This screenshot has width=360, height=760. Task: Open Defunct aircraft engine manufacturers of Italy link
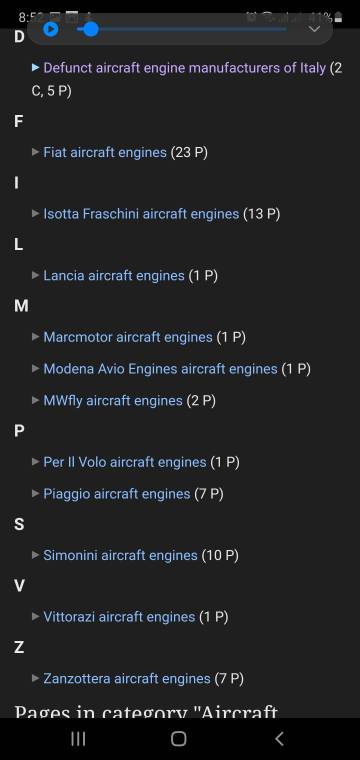(x=185, y=67)
